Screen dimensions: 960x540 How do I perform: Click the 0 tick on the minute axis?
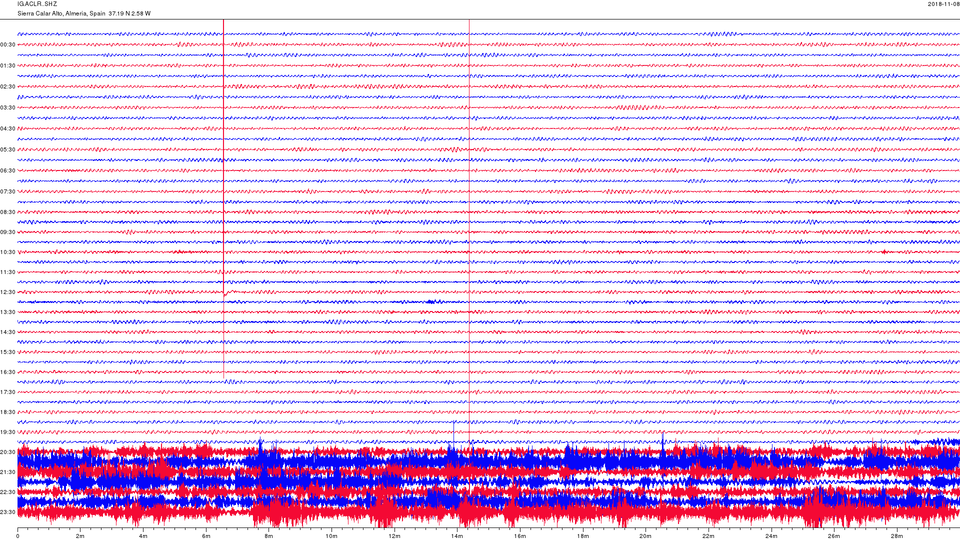pyautogui.click(x=17, y=536)
